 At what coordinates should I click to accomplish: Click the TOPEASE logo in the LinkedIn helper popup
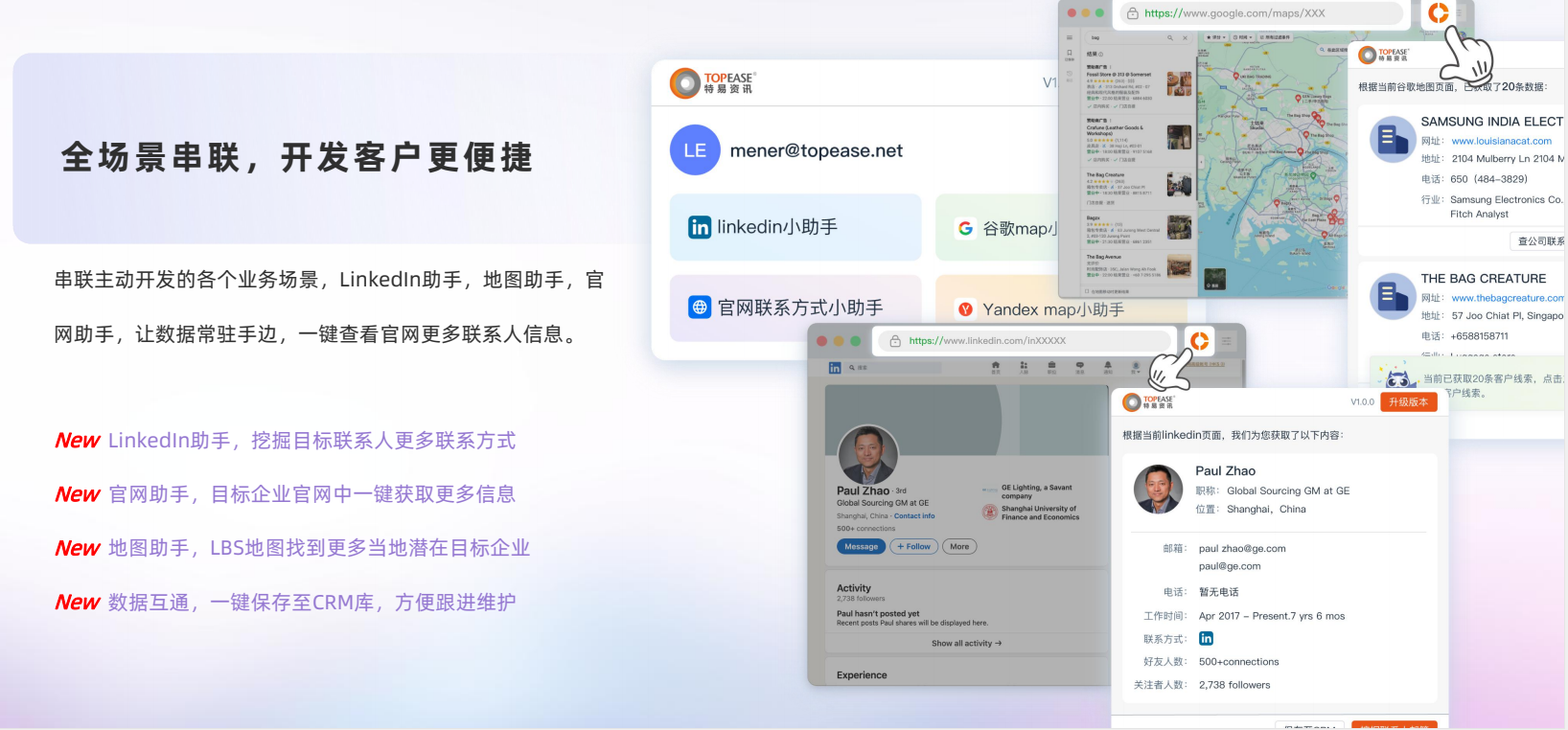[x=1149, y=401]
